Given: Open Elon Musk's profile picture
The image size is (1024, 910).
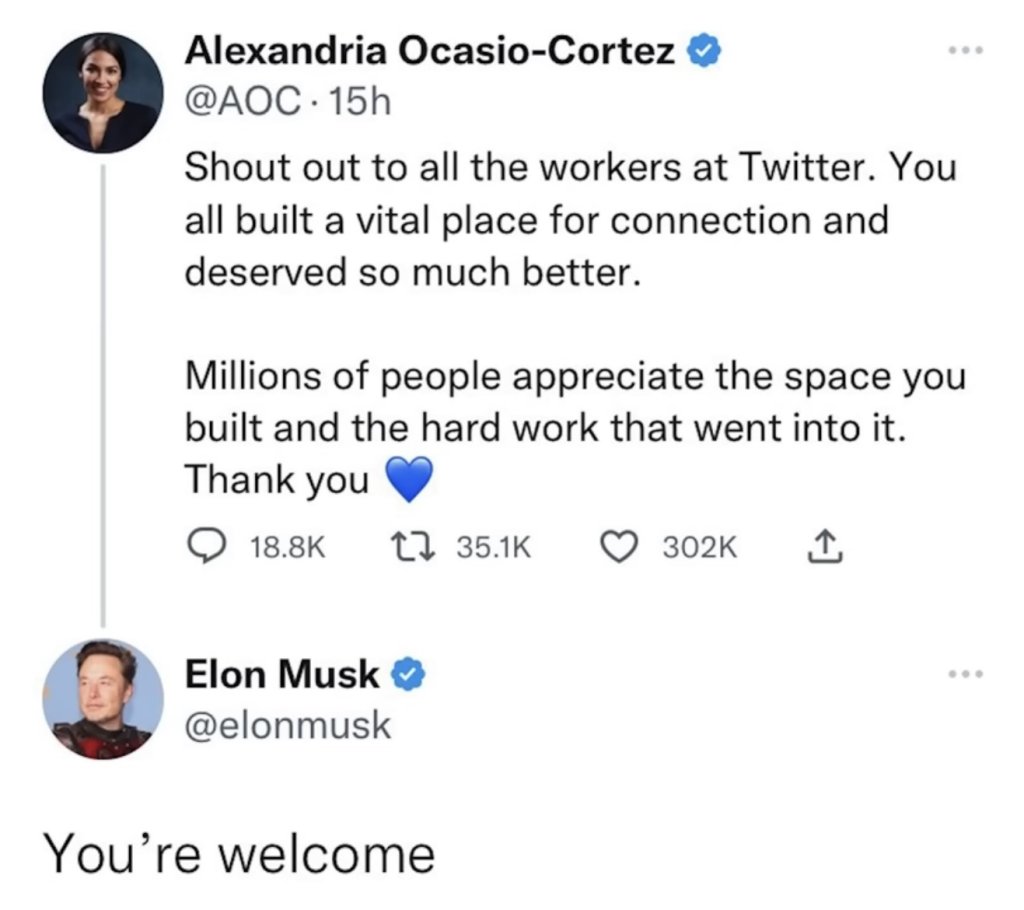Looking at the screenshot, I should 103,700.
